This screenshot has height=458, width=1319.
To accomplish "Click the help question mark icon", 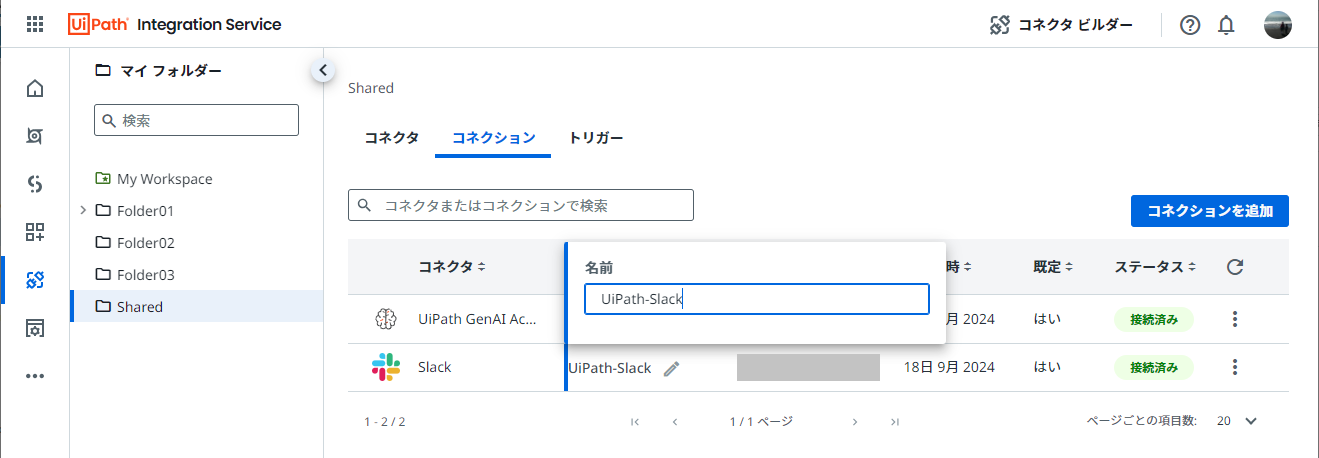I will 1190,26.
